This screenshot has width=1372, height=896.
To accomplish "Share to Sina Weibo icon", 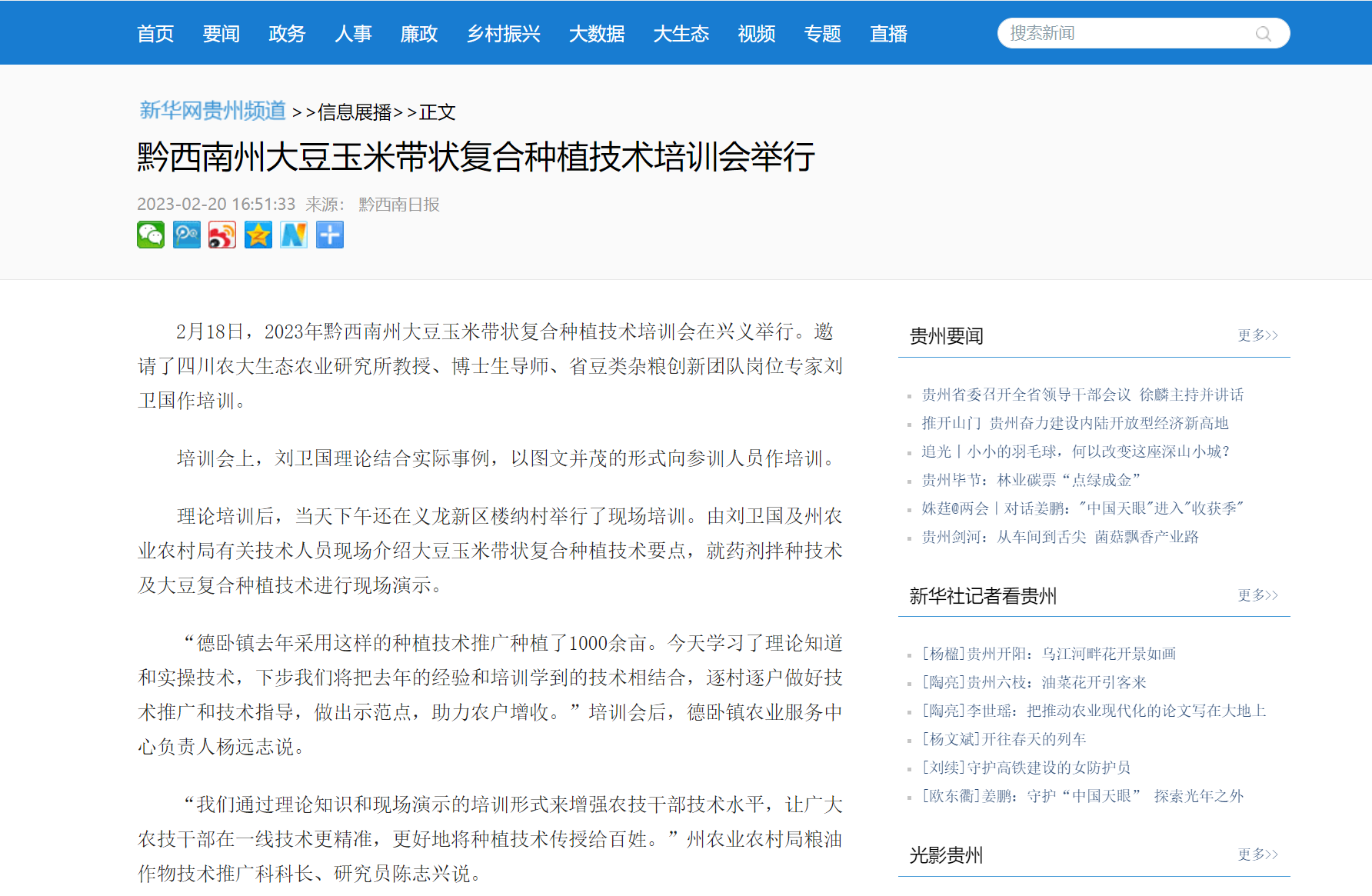I will (222, 235).
